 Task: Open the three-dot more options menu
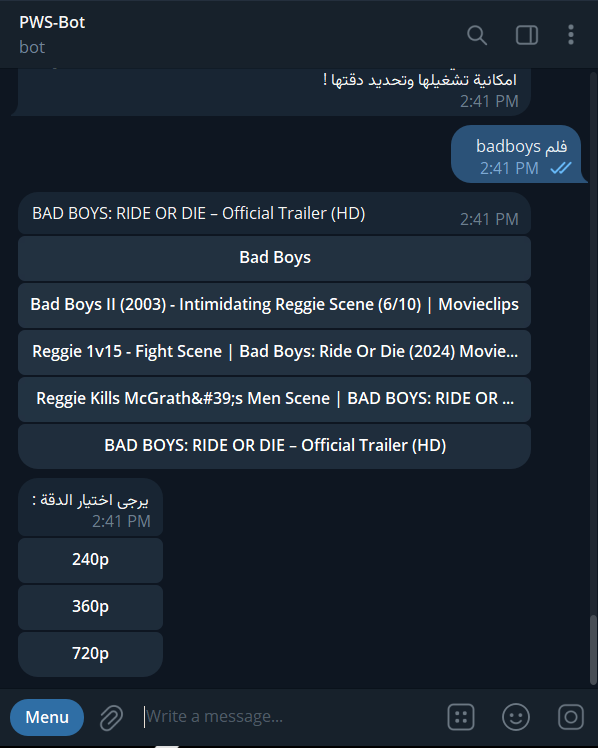(571, 35)
